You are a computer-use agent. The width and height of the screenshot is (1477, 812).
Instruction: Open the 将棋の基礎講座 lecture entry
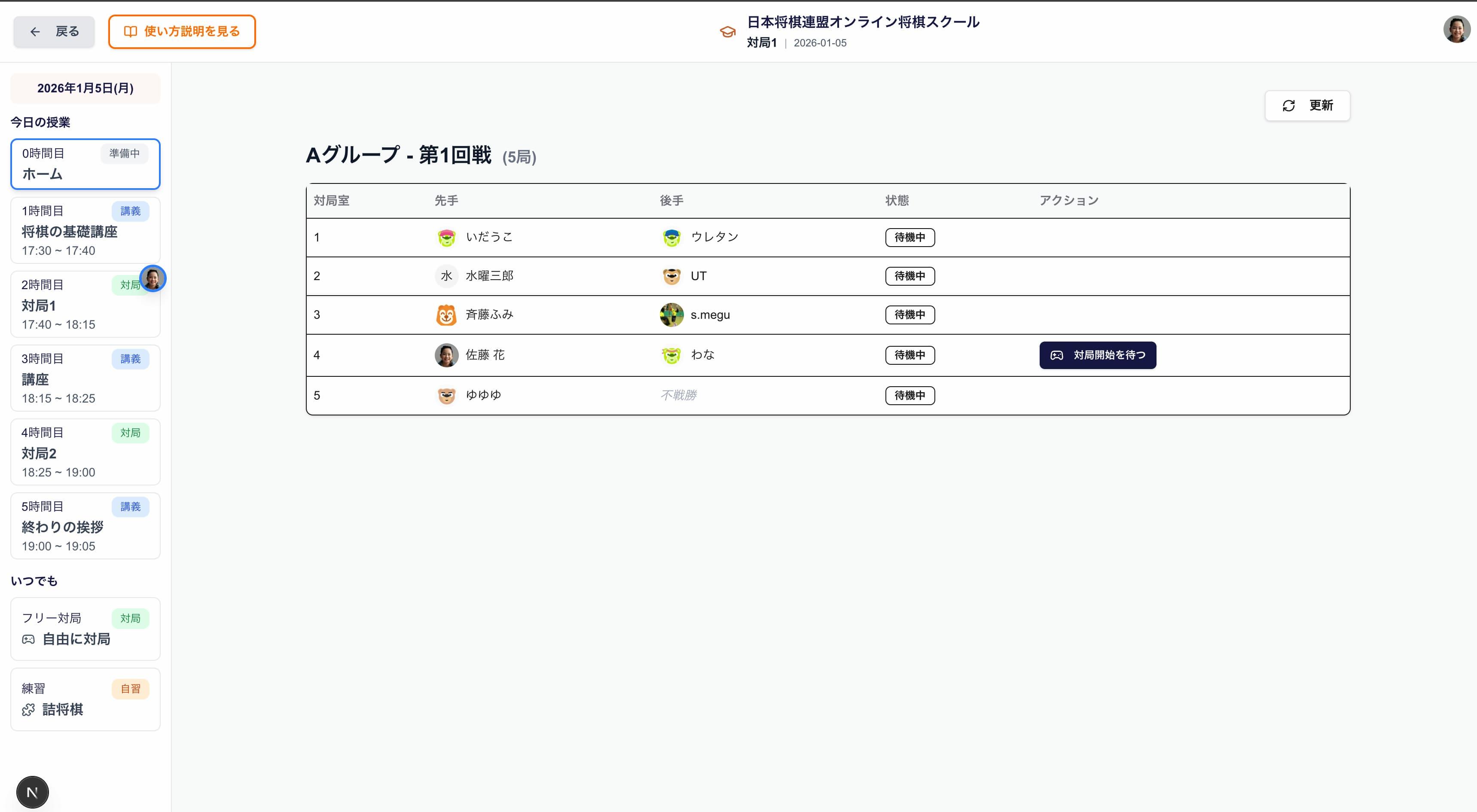[85, 230]
